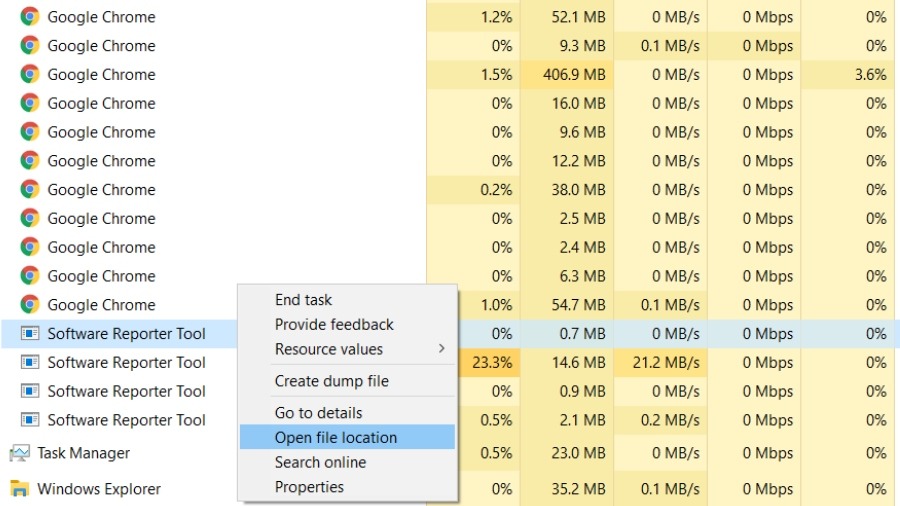This screenshot has height=506, width=900.
Task: Select the Windows Explorer process name
Action: pos(99,489)
